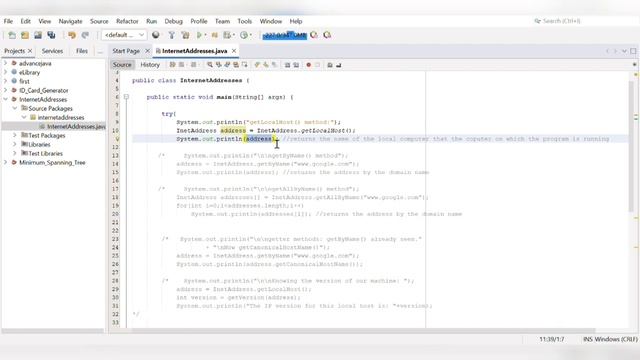Toggle a bookmark on the current line
The image size is (640, 360).
pyautogui.click(x=274, y=64)
